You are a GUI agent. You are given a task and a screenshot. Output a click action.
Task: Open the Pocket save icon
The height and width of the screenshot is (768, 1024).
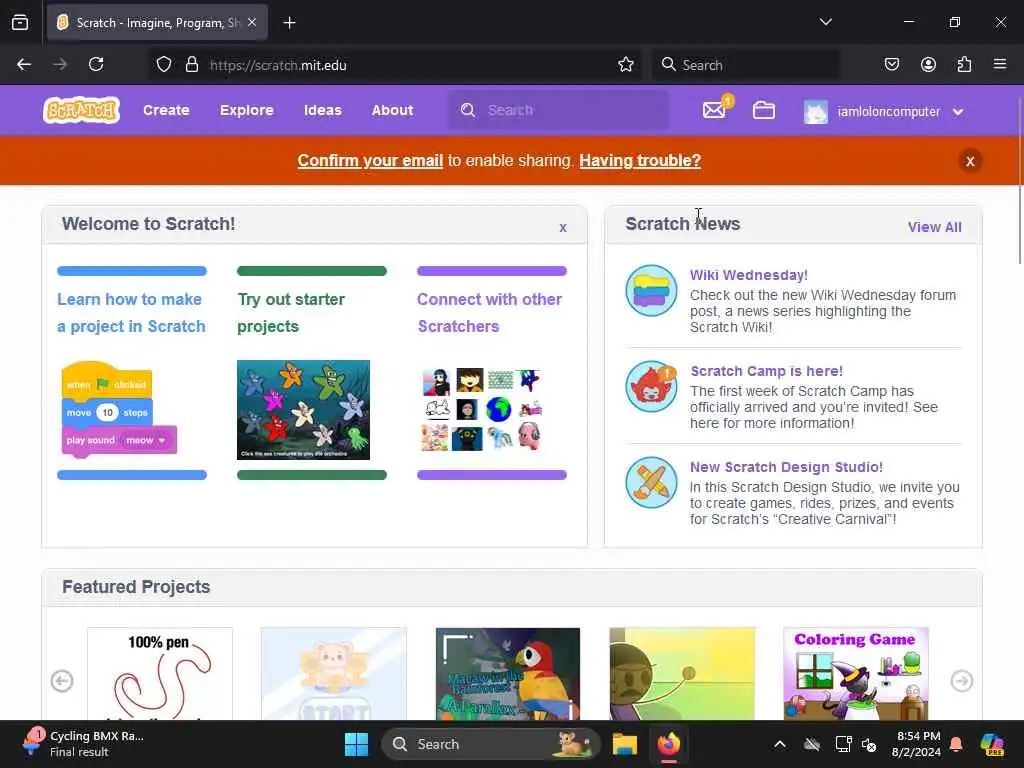[891, 64]
